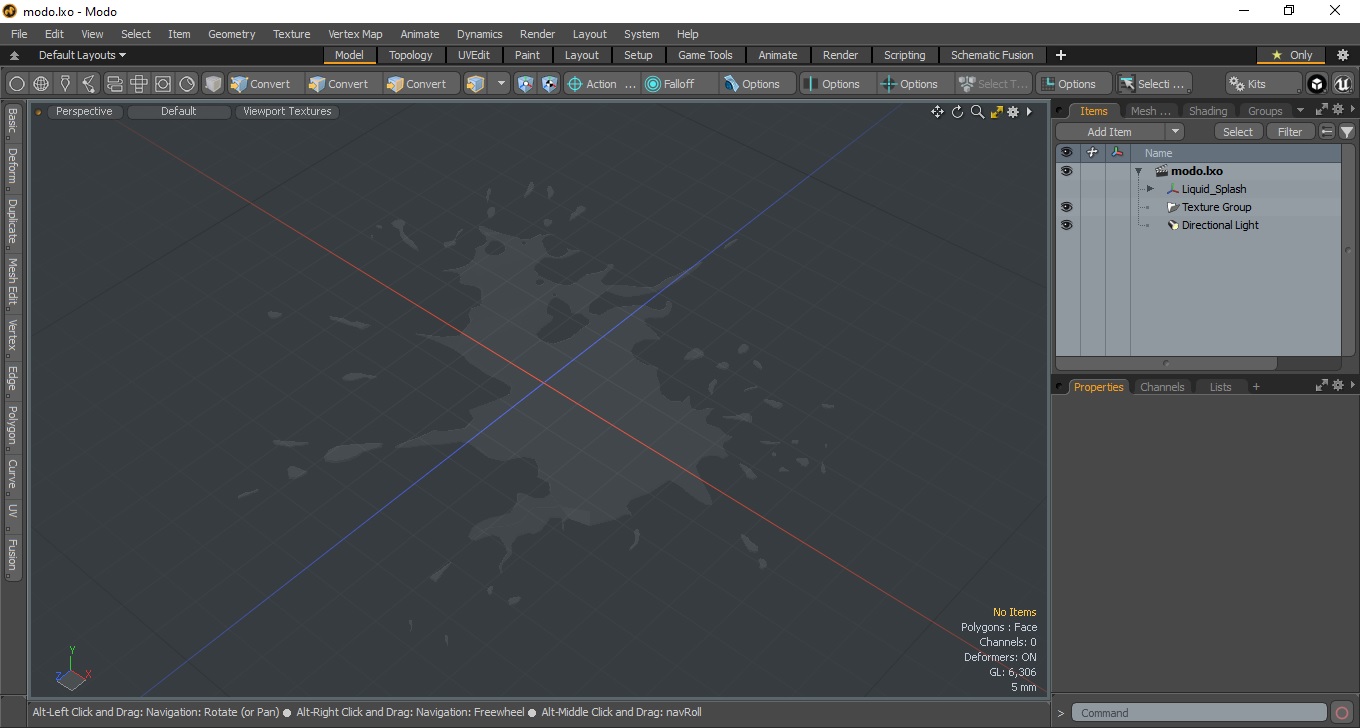Click the viewport pan arrows icon
Screen dimensions: 1360x728
[x=937, y=112]
